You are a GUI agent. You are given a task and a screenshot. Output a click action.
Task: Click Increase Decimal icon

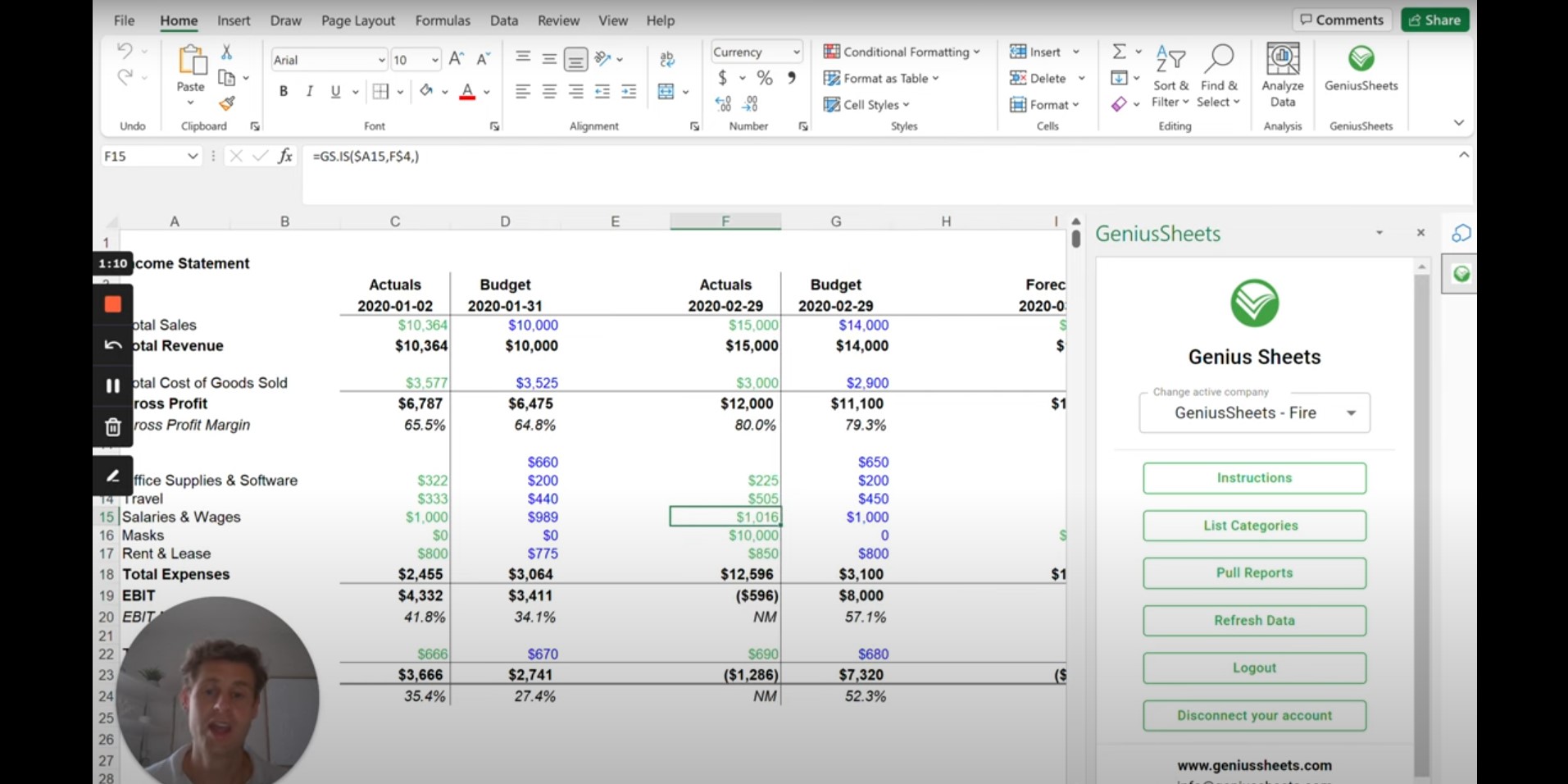click(x=723, y=103)
